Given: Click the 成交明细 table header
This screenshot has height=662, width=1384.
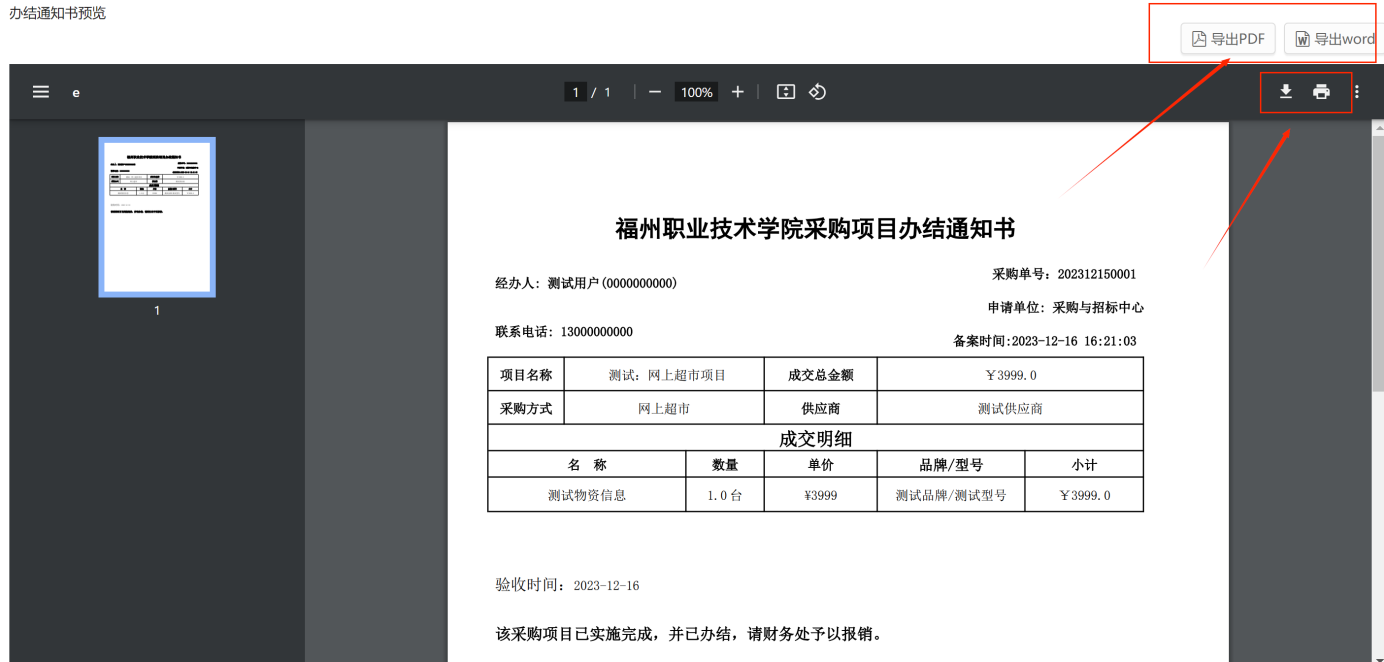Looking at the screenshot, I should pos(815,438).
